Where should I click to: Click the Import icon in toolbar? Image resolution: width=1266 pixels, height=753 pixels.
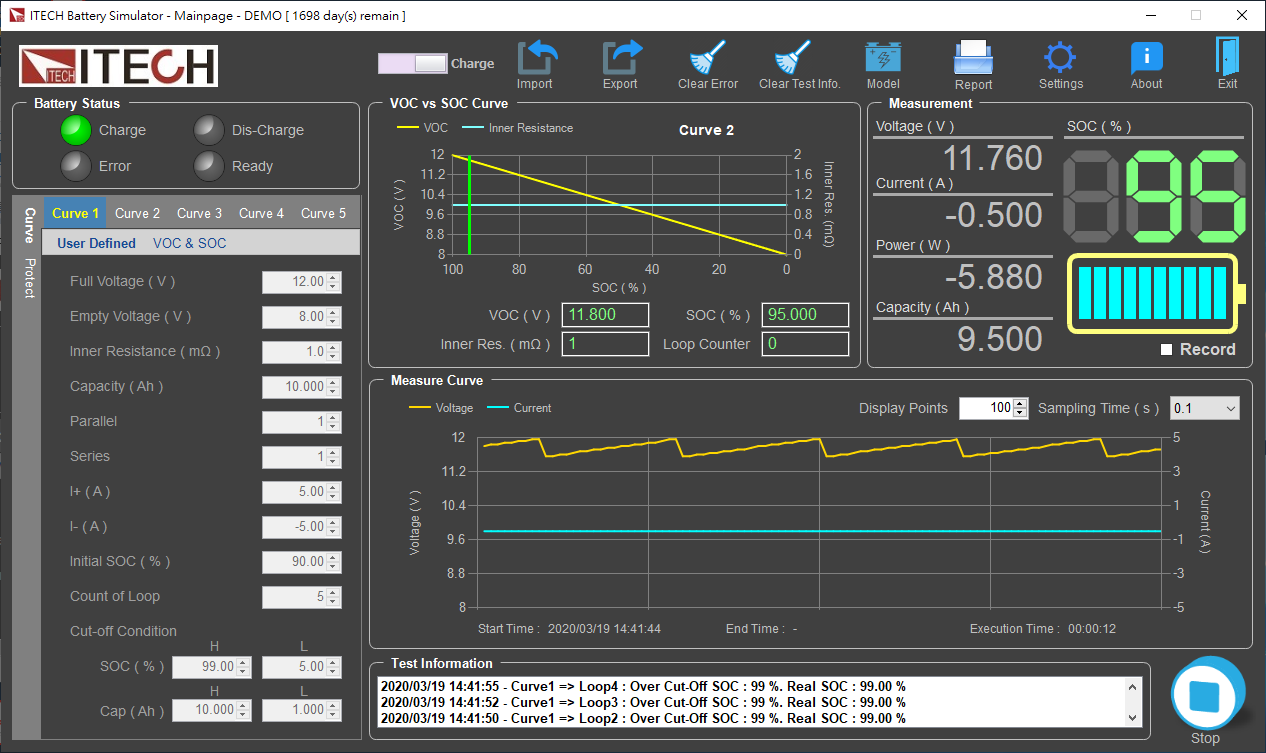534,58
